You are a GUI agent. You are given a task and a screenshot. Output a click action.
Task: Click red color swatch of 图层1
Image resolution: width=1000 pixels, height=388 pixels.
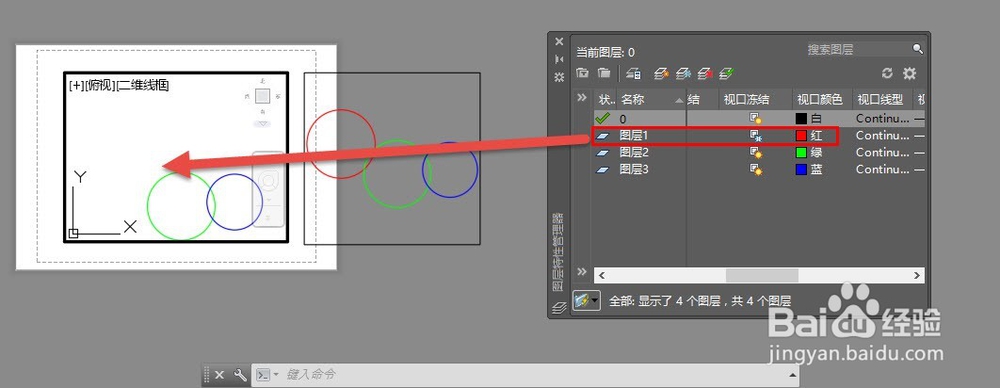[802, 135]
